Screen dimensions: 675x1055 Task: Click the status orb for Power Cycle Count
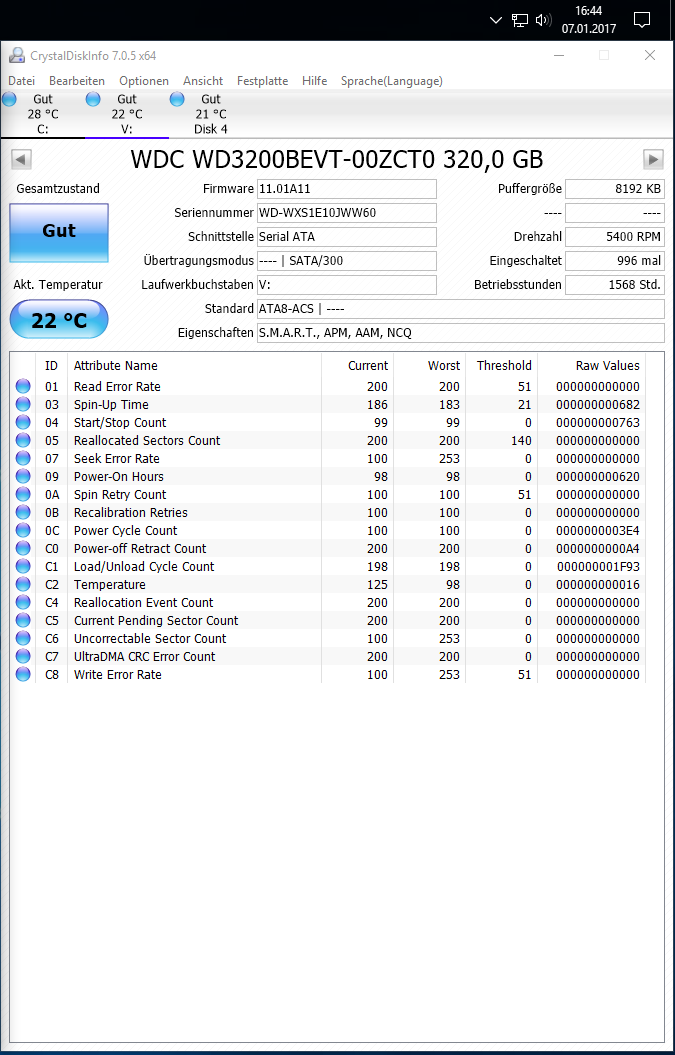(x=24, y=530)
